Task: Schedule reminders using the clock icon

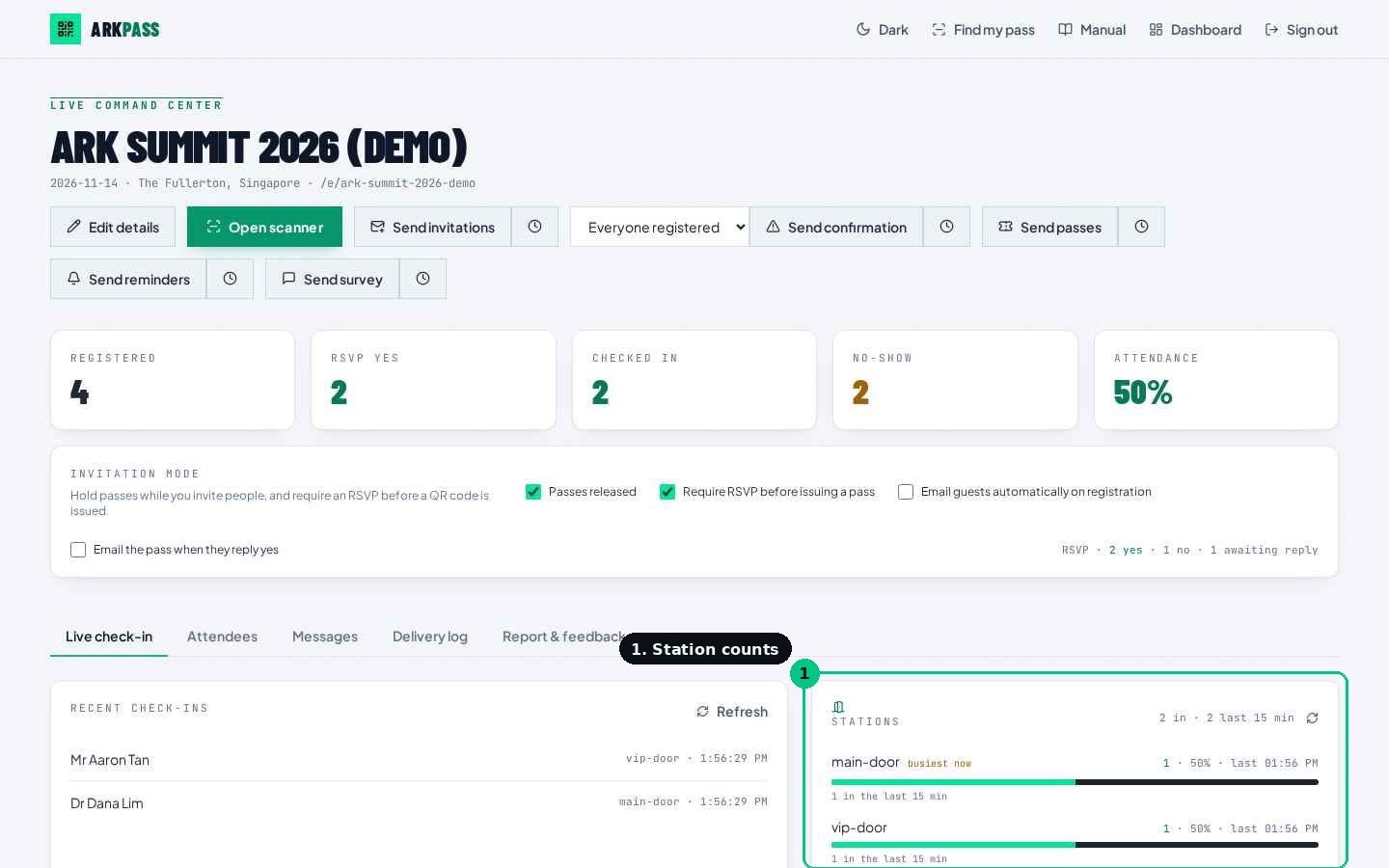Action: pyautogui.click(x=230, y=279)
